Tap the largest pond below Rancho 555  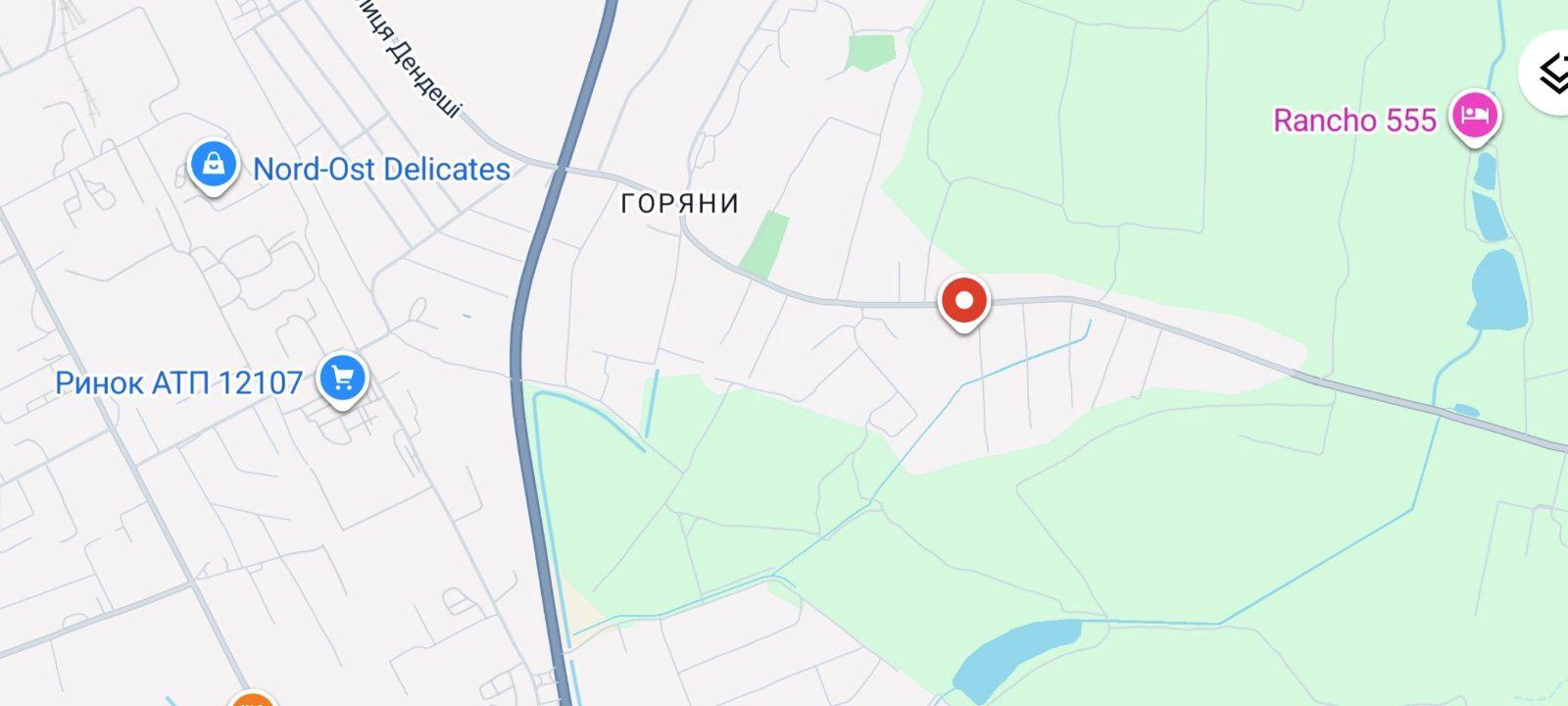(x=1497, y=290)
